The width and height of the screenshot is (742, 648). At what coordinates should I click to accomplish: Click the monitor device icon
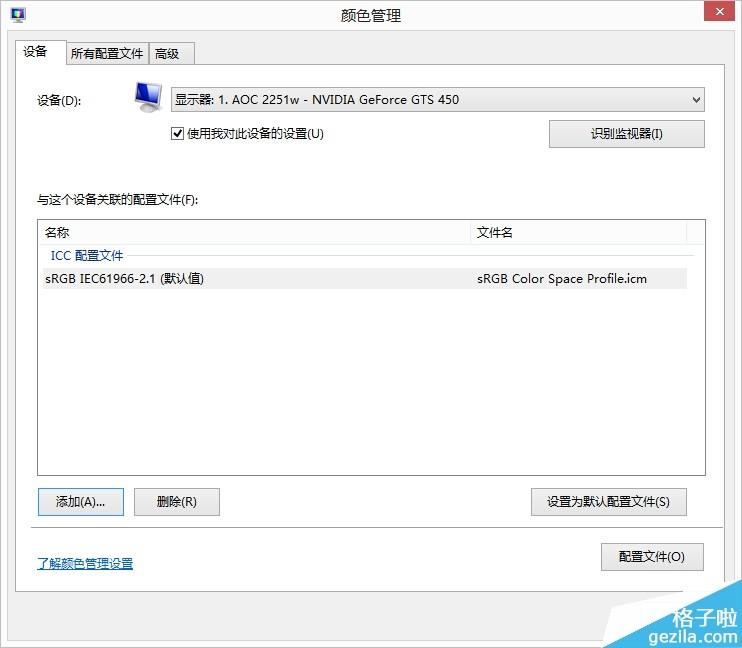(148, 97)
